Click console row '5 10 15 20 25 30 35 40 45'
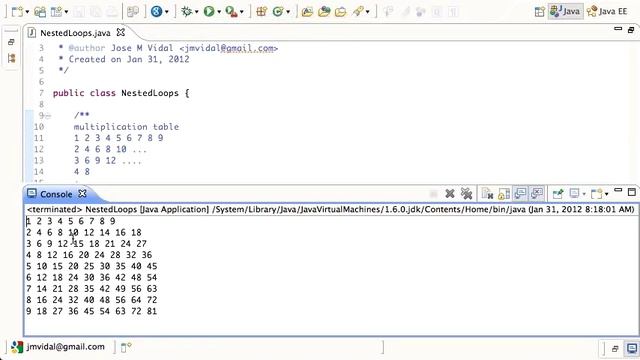The width and height of the screenshot is (640, 360). tap(91, 266)
